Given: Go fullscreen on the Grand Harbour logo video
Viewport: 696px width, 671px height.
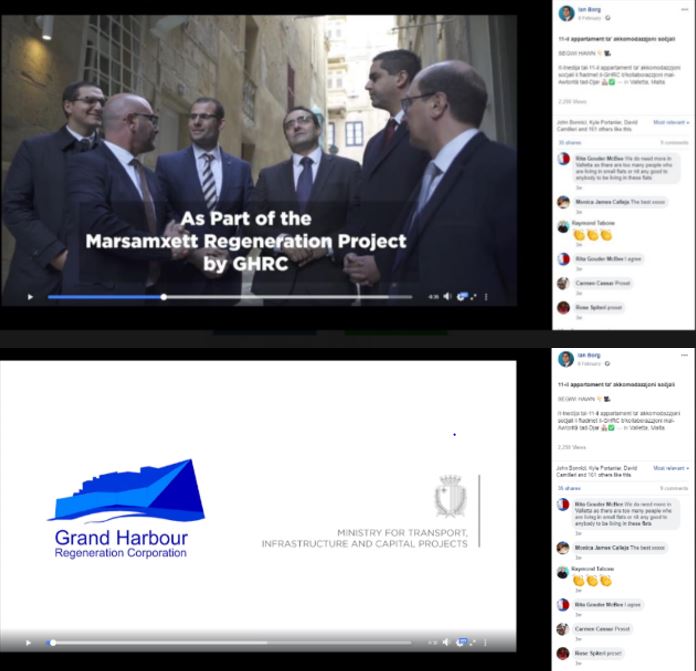Looking at the screenshot, I should tap(474, 642).
